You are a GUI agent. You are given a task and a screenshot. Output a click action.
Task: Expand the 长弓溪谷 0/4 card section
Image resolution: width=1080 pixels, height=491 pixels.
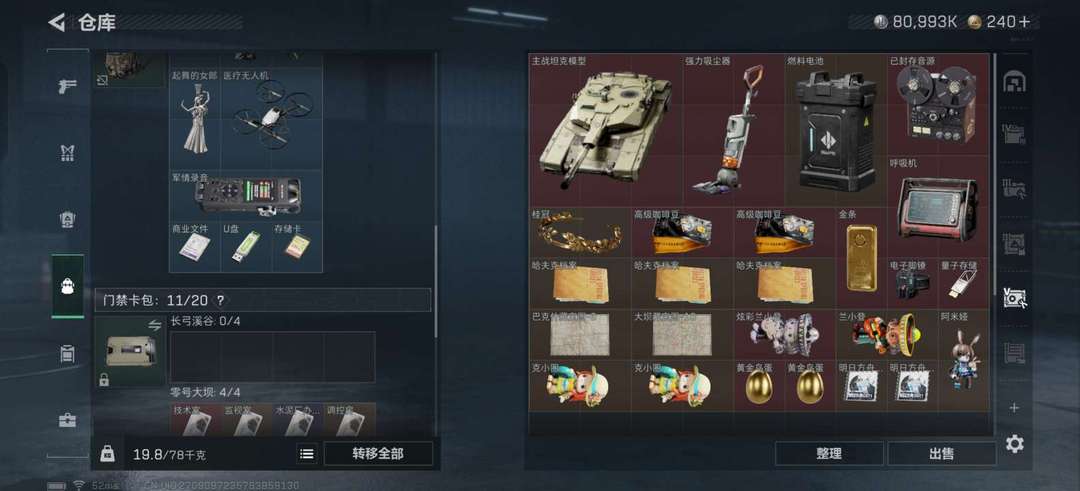pos(206,321)
